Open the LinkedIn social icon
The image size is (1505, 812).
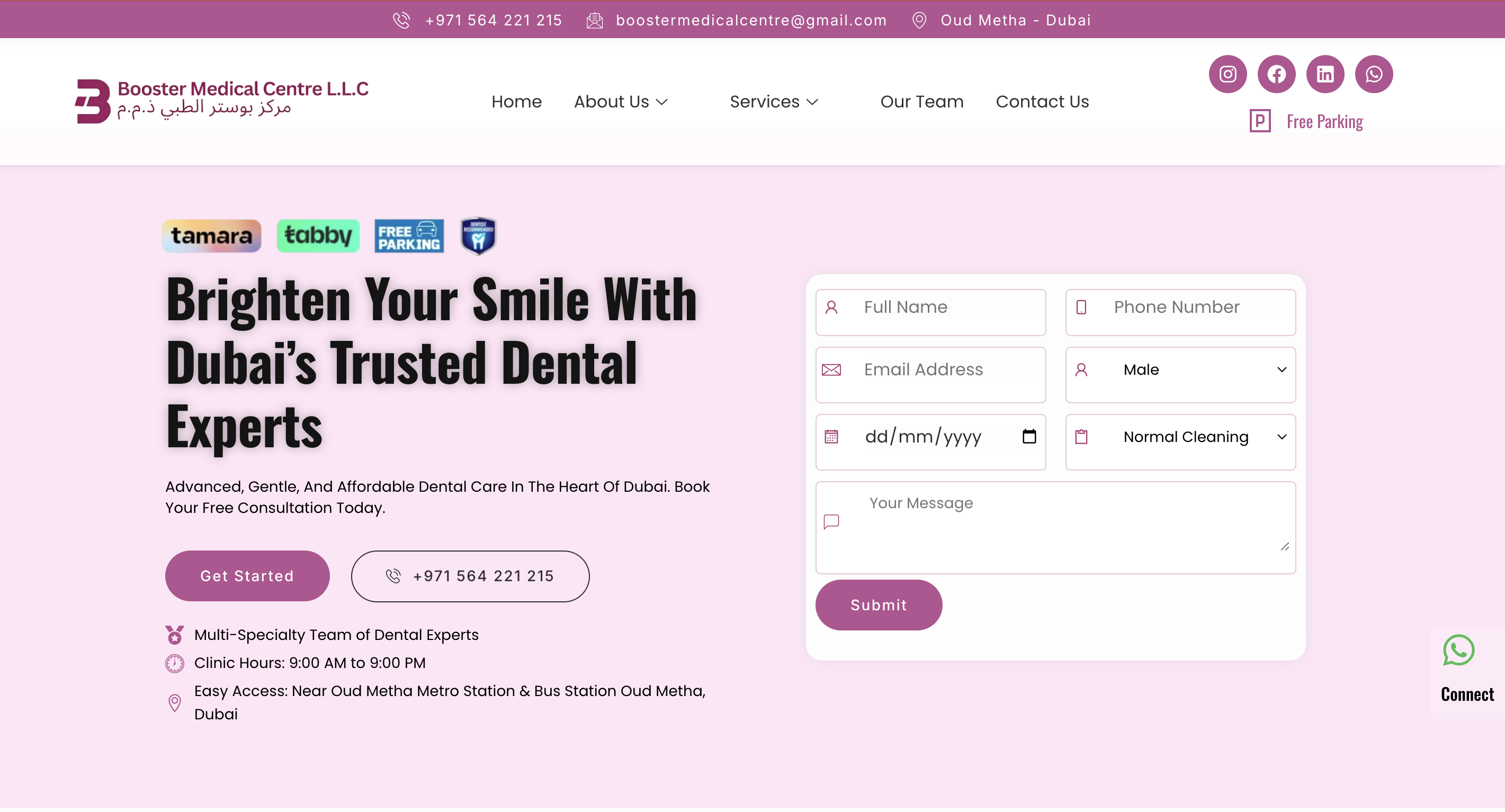coord(1325,74)
